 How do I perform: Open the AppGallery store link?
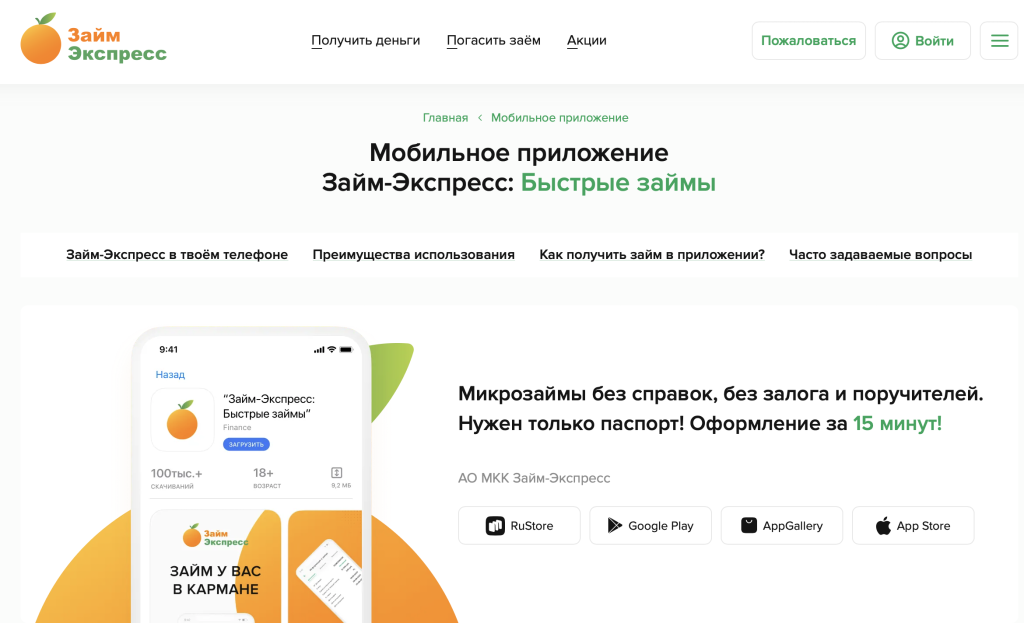coord(781,526)
